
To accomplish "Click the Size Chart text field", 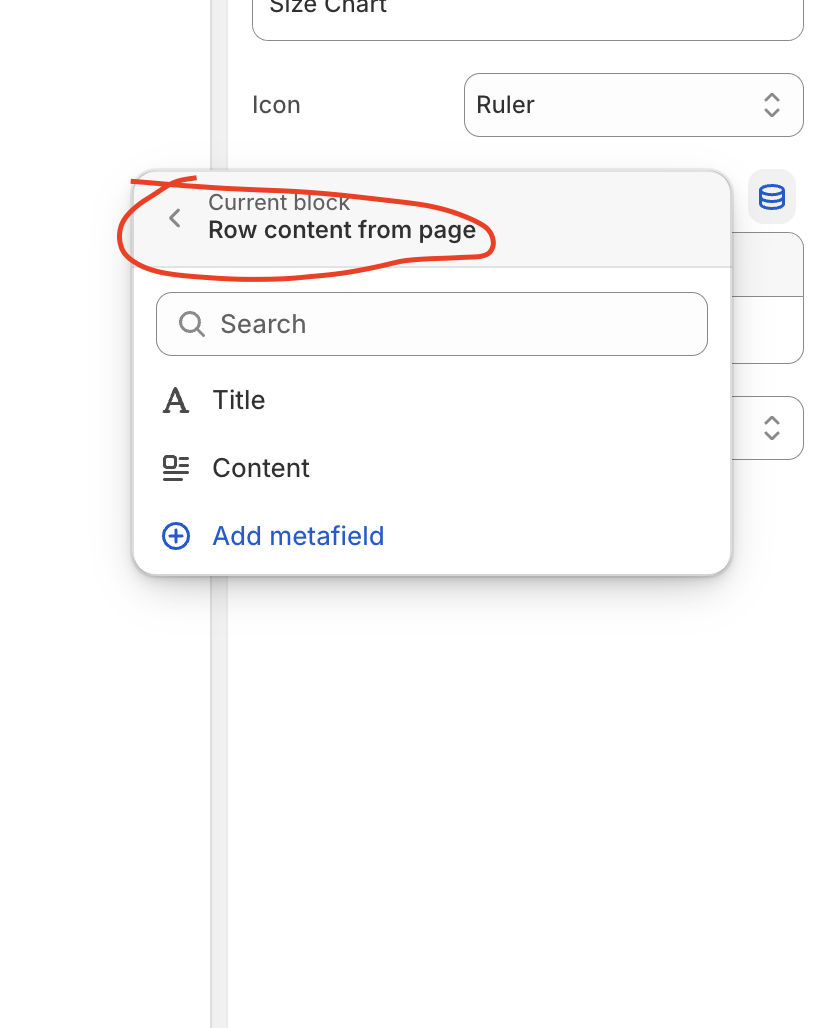I will [x=527, y=15].
